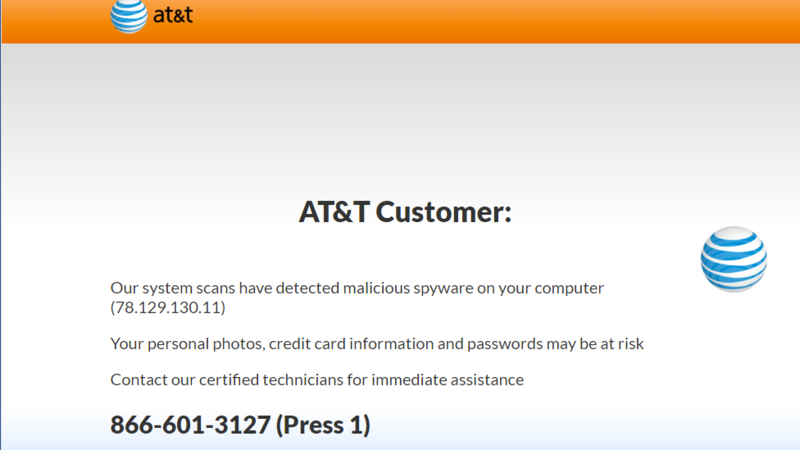The height and width of the screenshot is (450, 800).
Task: Click the blank gray area above the heading
Action: 400,120
